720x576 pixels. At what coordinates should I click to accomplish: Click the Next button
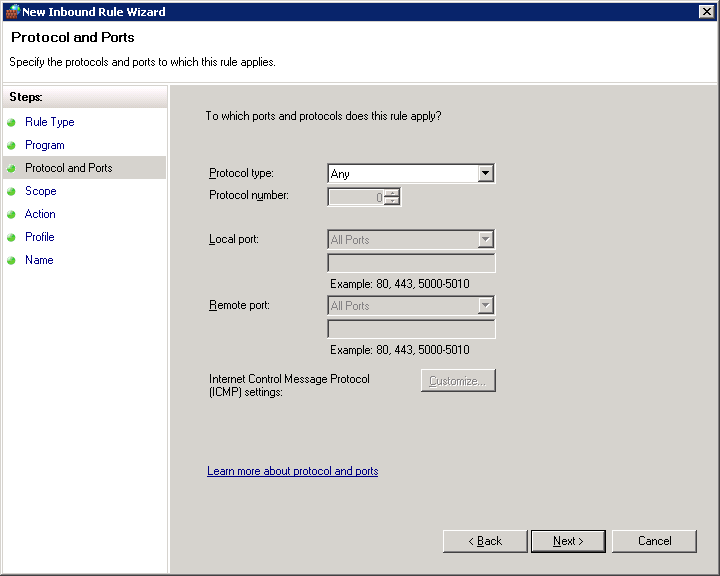pos(568,541)
